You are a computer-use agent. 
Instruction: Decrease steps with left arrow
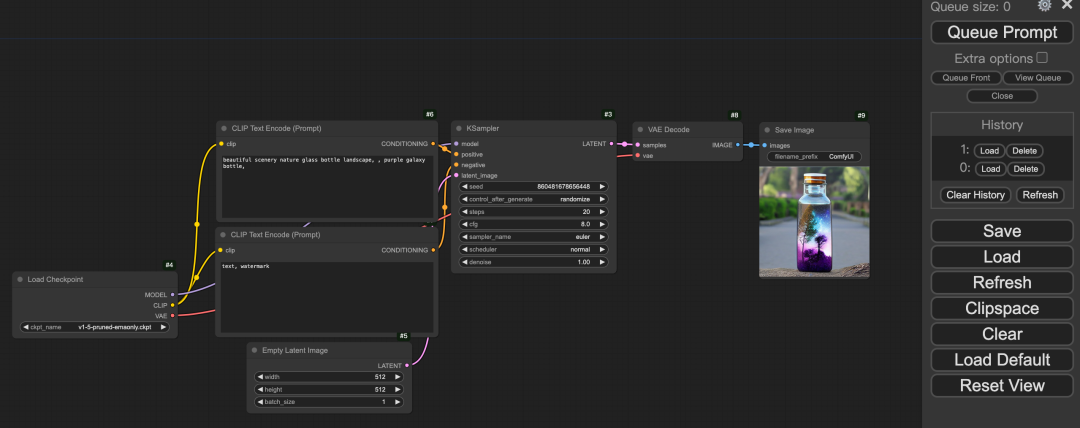point(465,212)
